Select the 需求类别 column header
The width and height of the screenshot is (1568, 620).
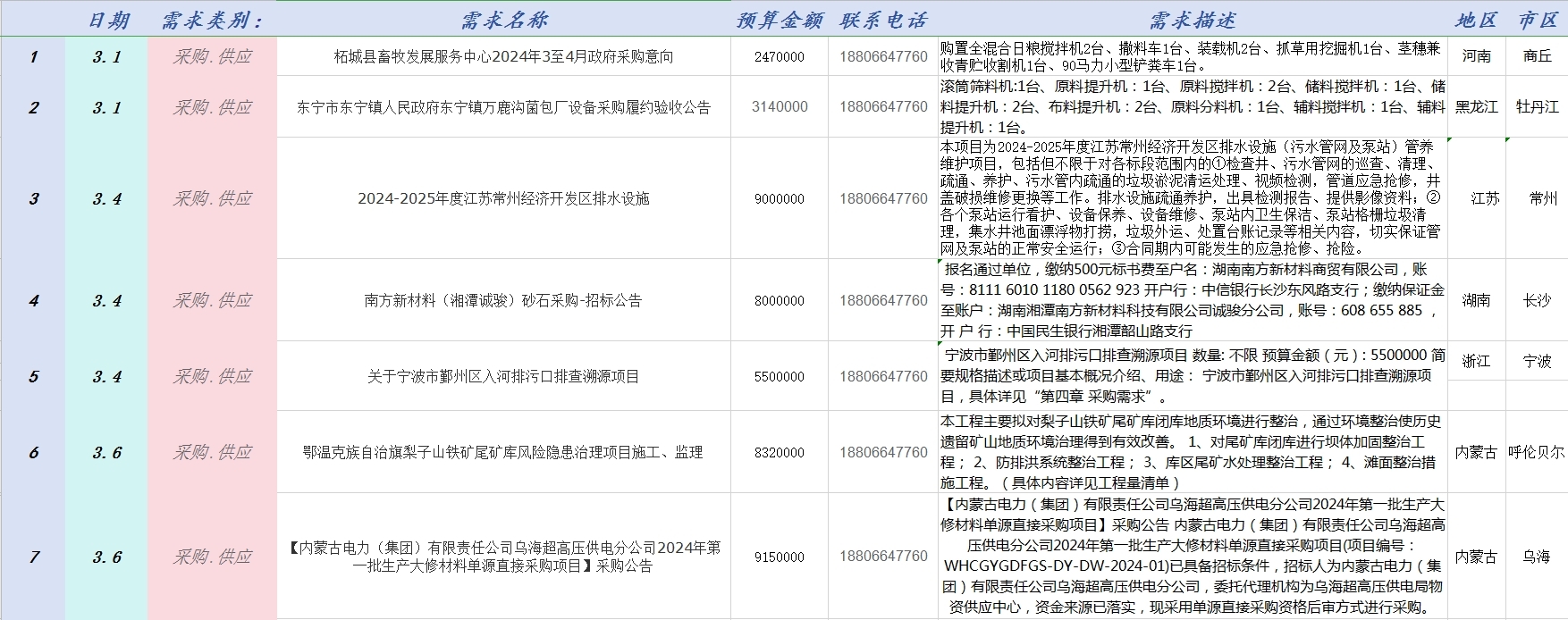[212, 20]
